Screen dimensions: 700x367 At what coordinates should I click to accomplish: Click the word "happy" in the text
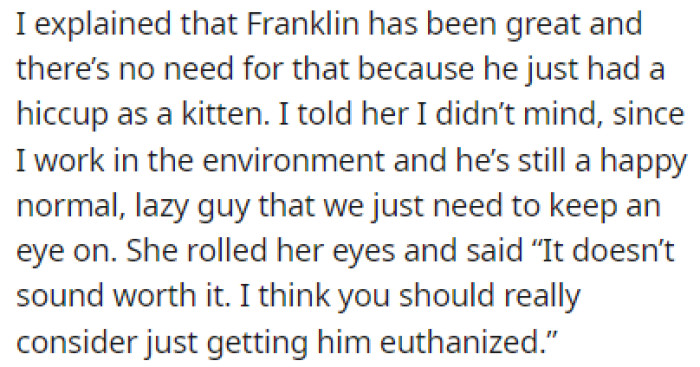tap(643, 163)
